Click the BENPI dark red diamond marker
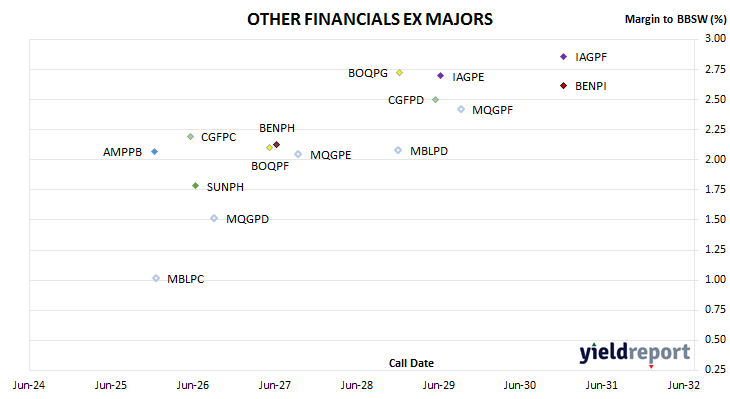 tap(563, 86)
